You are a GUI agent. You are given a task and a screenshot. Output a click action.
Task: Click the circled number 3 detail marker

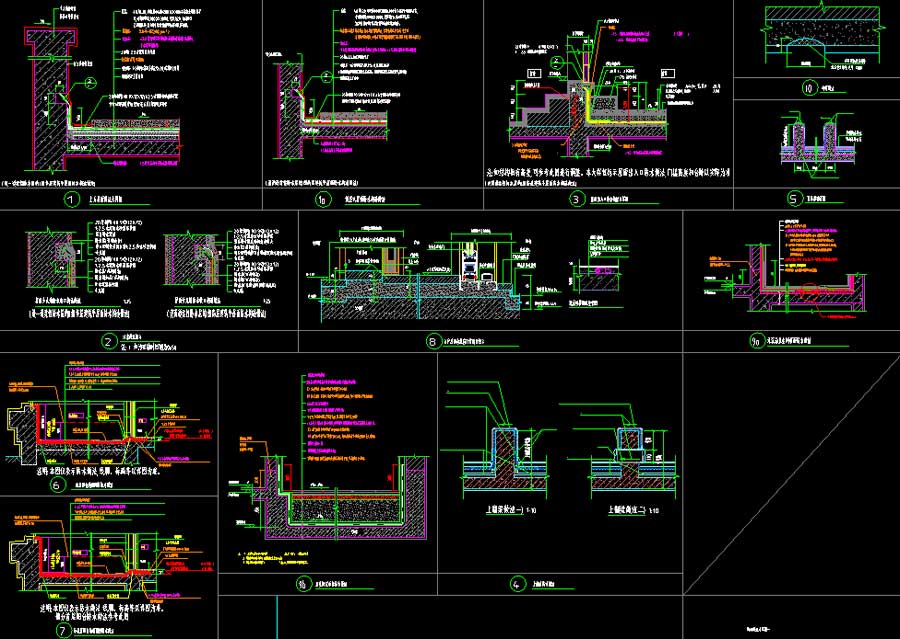point(576,200)
